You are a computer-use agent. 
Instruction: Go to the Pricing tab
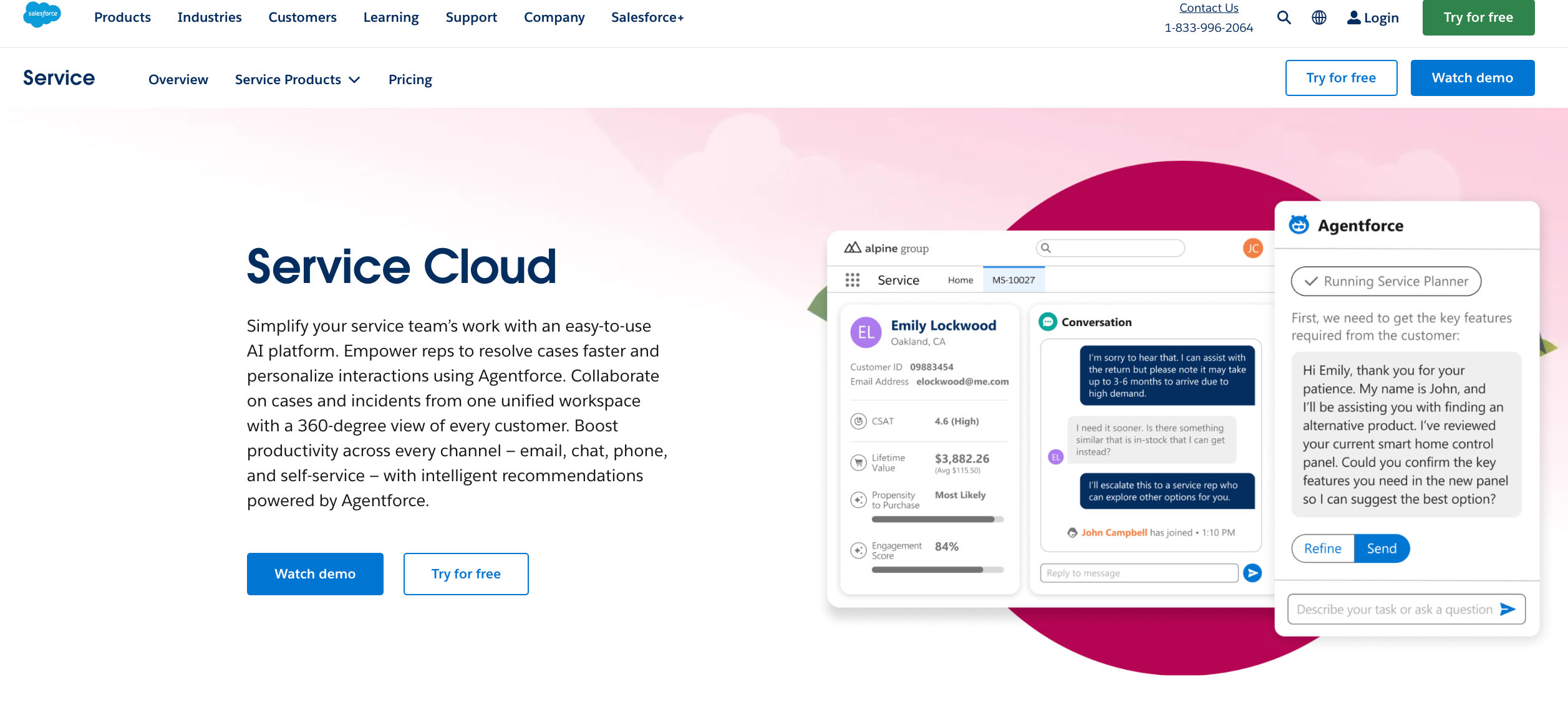410,80
